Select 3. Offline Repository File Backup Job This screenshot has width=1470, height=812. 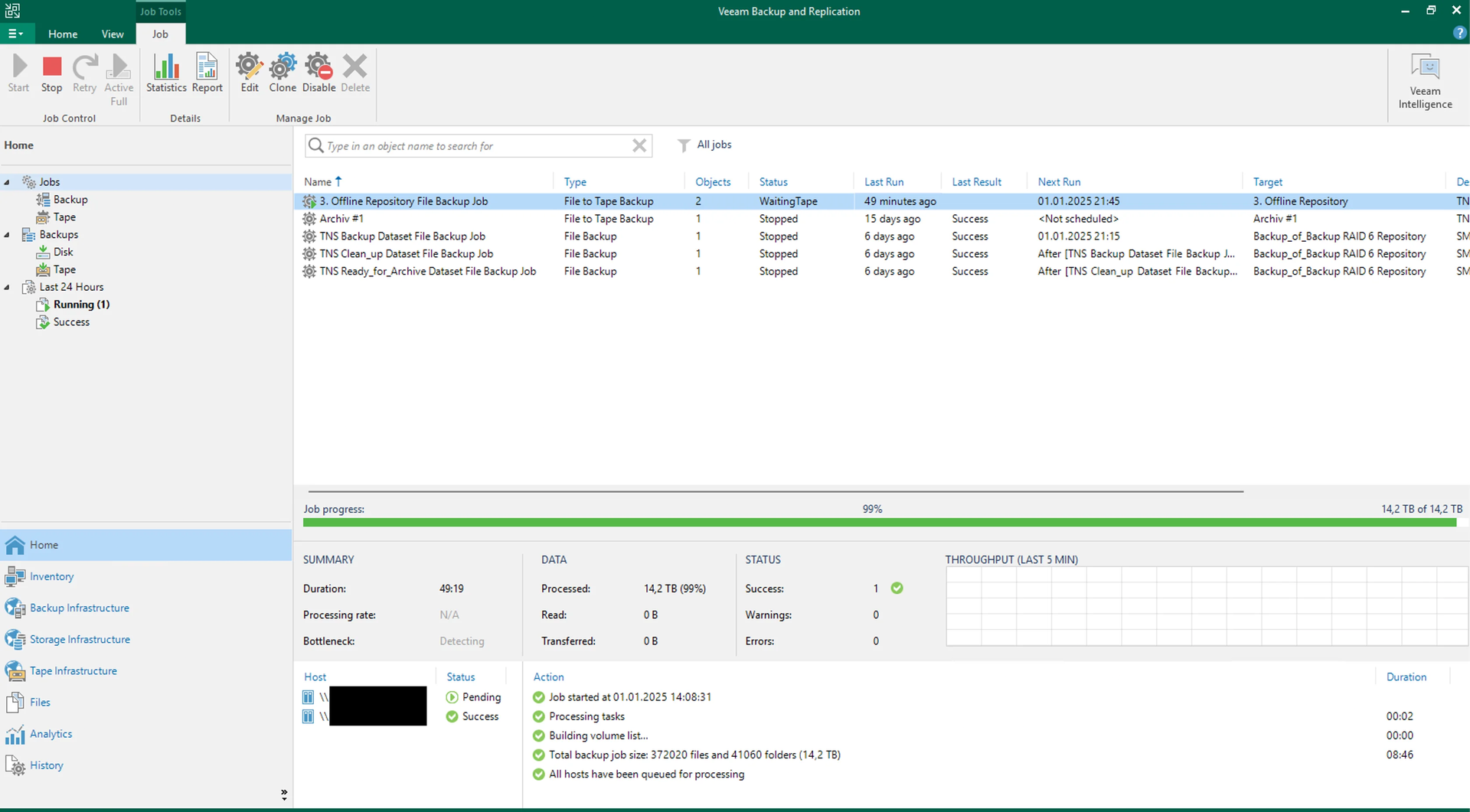pos(881,201)
